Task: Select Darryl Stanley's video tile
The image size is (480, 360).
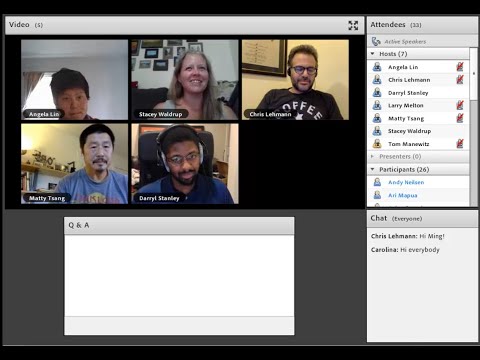Action: 185,164
